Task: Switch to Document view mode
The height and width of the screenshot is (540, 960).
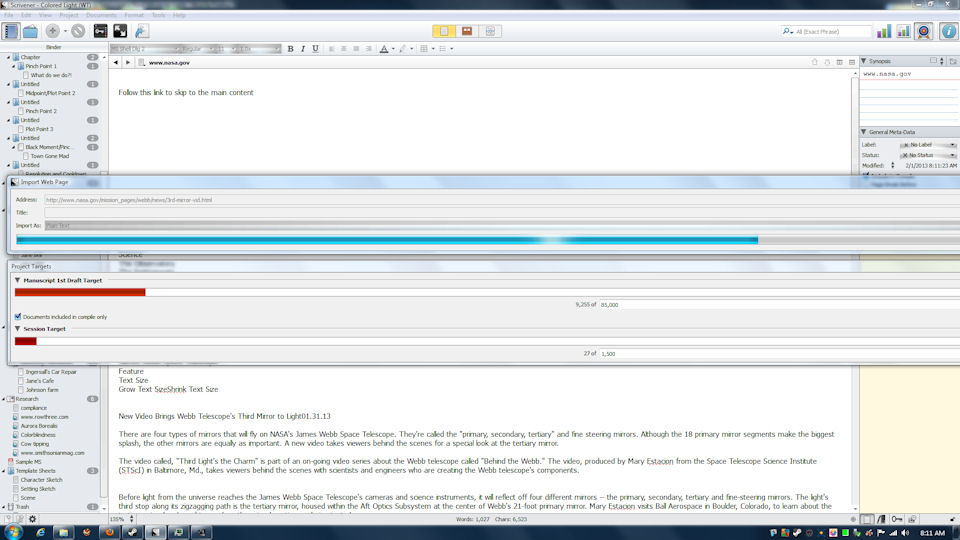Action: (x=444, y=31)
